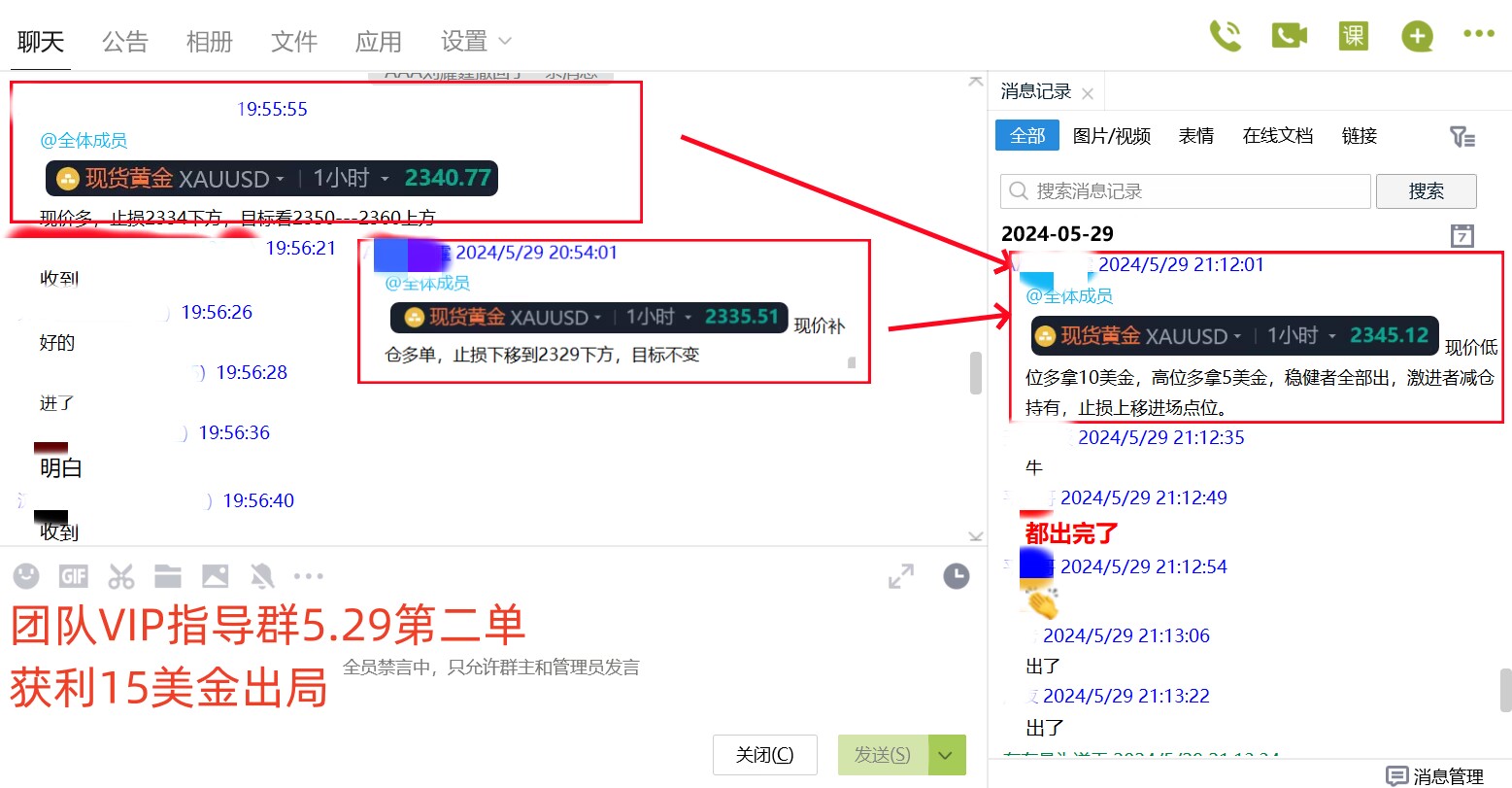This screenshot has width=1512, height=788.
Task: Open the 相册 tab
Action: click(x=210, y=42)
